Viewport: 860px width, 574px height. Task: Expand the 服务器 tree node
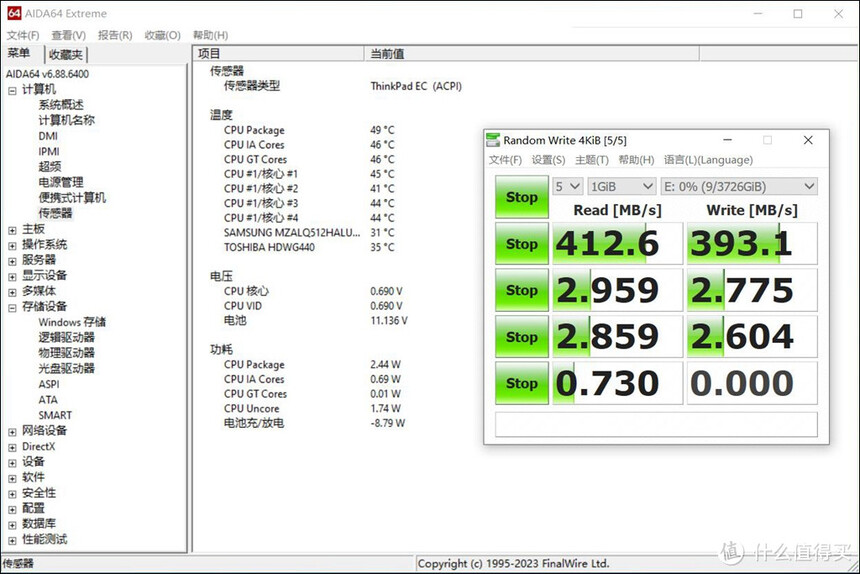[x=12, y=261]
